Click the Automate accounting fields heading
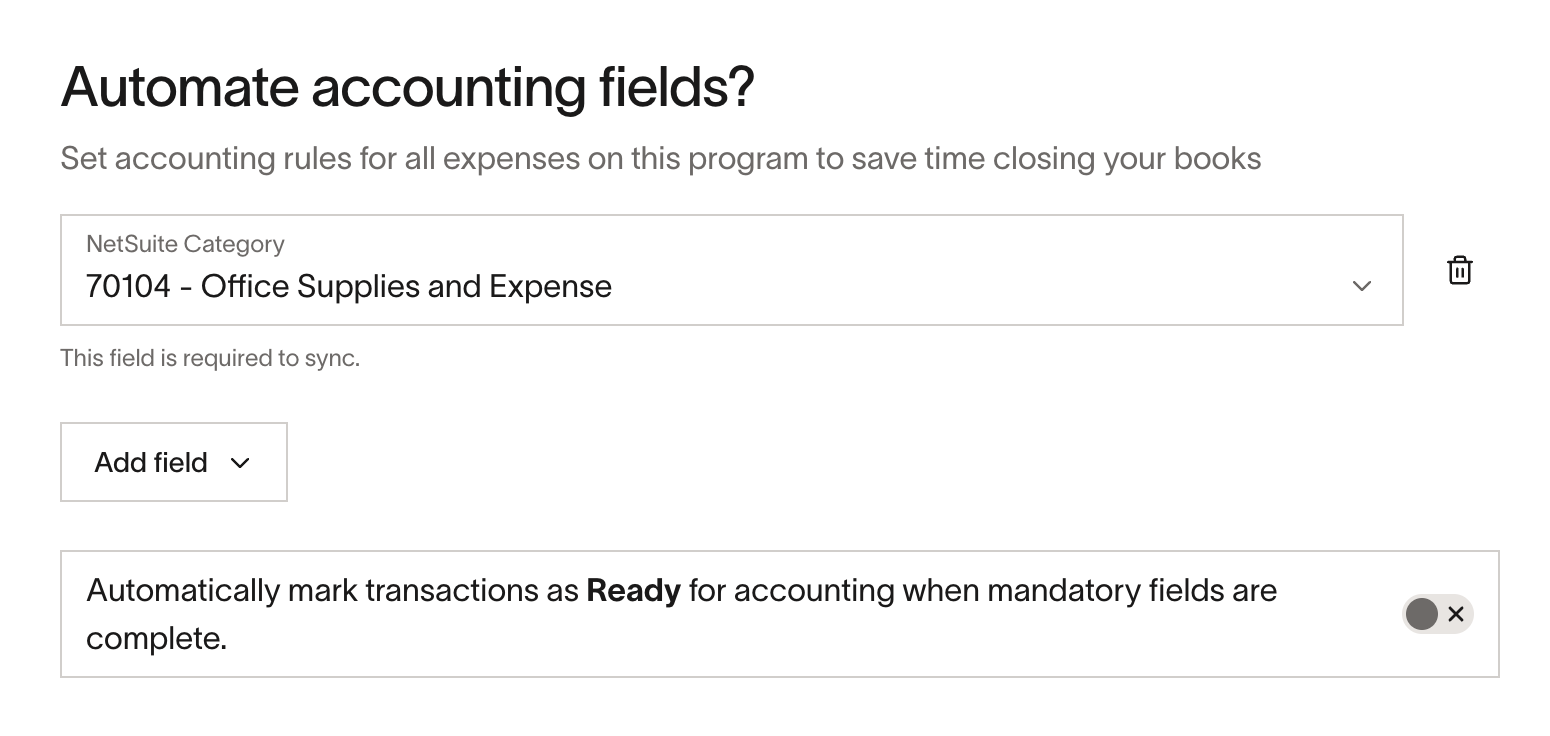The width and height of the screenshot is (1550, 736). pos(407,87)
